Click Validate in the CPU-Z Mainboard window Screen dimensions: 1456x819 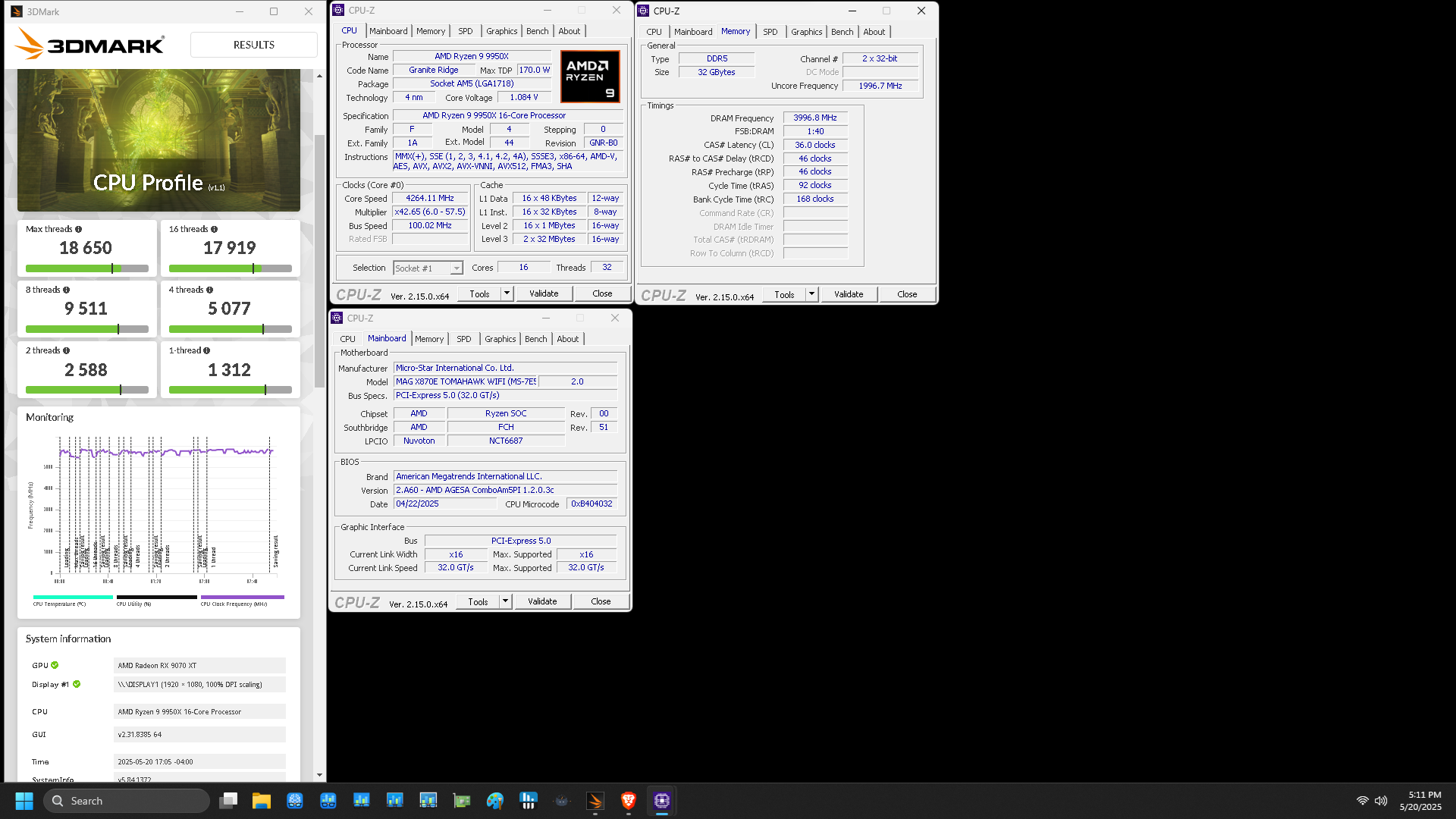click(542, 601)
